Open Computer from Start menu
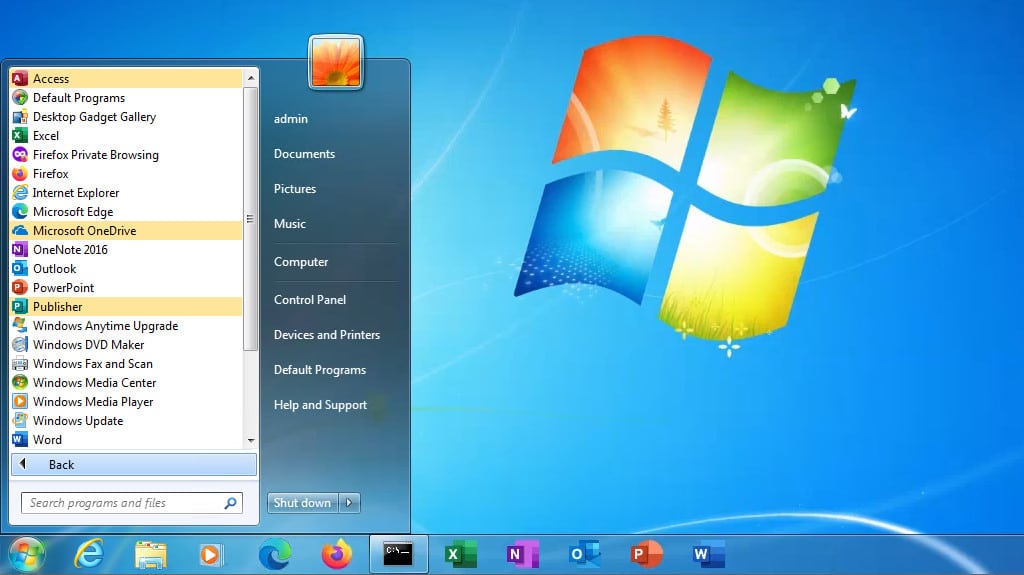This screenshot has width=1024, height=575. coord(301,261)
